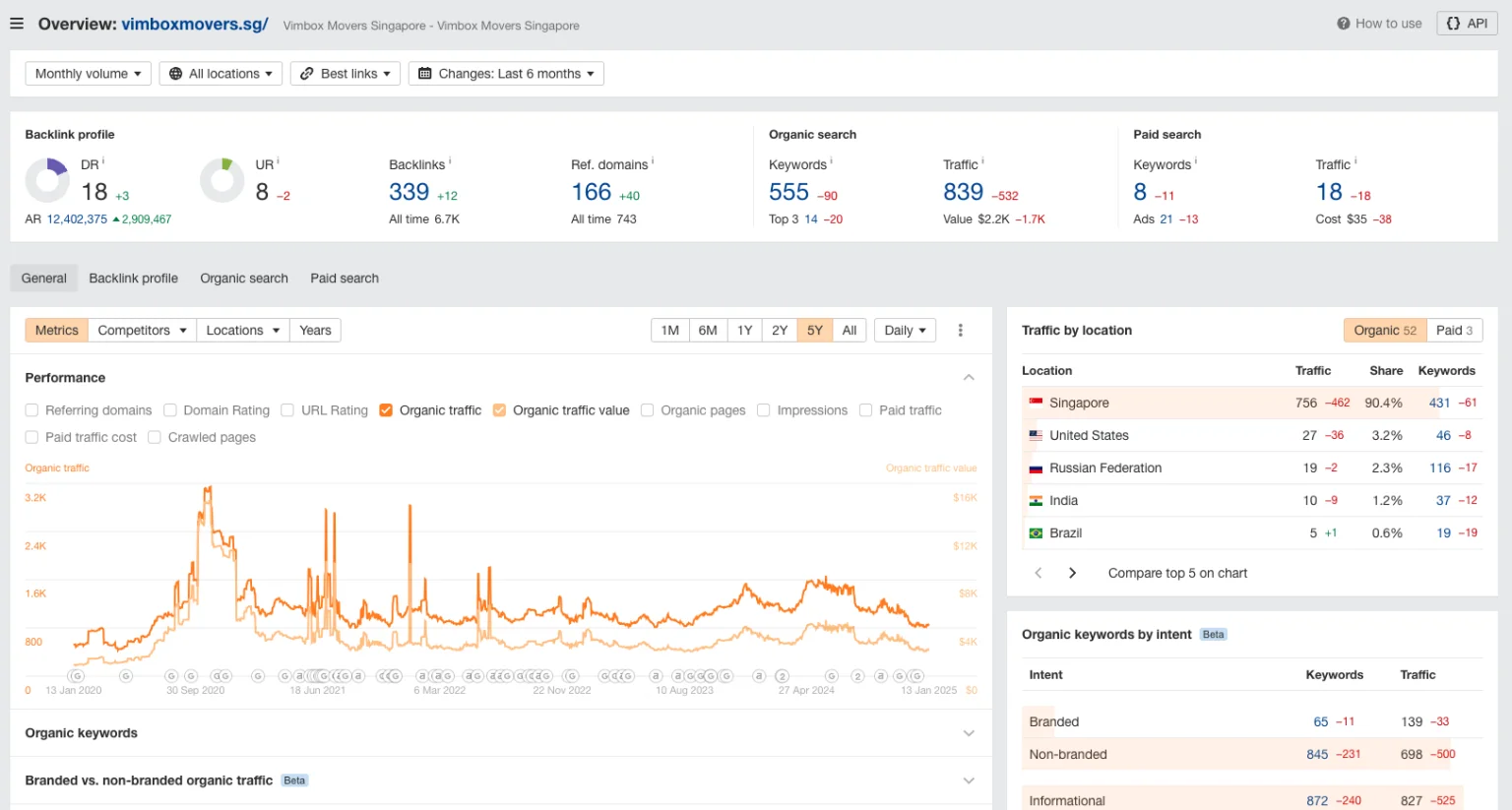The height and width of the screenshot is (810, 1512).
Task: Click the UR donut chart icon
Action: [x=221, y=181]
